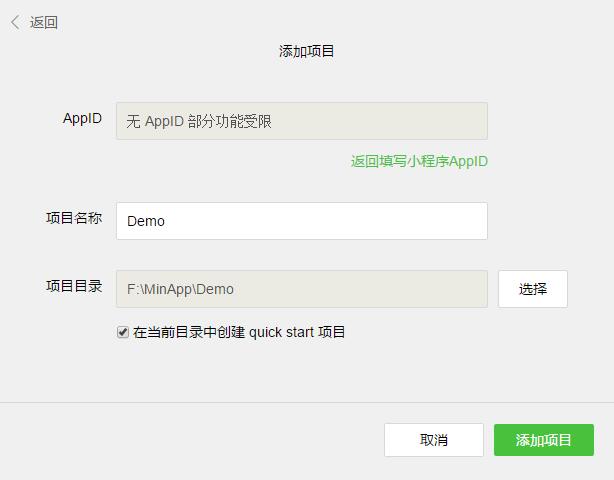Image resolution: width=614 pixels, height=480 pixels.
Task: Toggle the quick start project checkbox
Action: tap(123, 332)
